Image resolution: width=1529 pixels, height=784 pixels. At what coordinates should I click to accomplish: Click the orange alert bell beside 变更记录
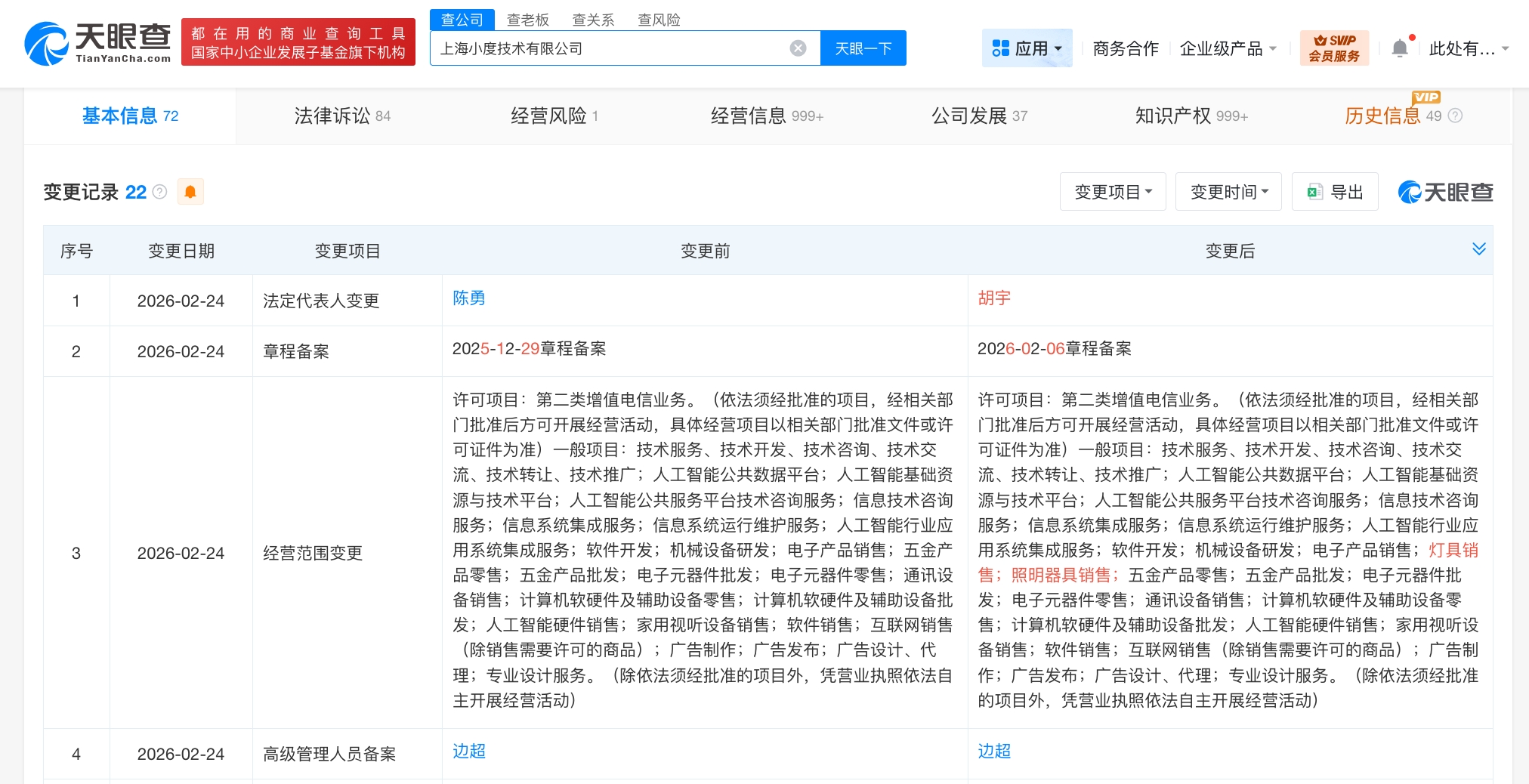coord(190,192)
